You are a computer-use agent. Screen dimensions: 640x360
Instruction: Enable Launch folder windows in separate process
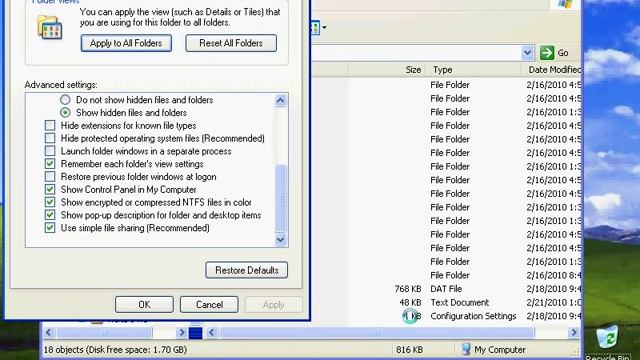pos(50,151)
